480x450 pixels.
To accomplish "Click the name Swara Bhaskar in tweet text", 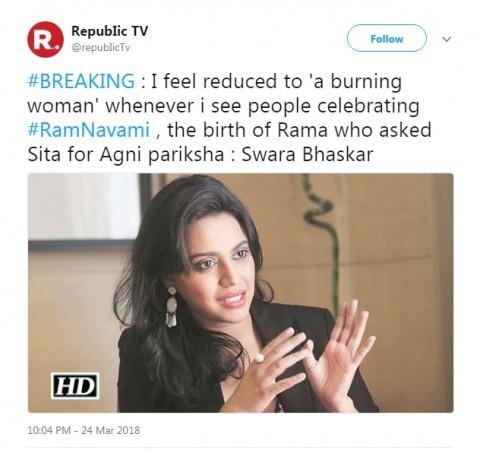I will click(307, 154).
